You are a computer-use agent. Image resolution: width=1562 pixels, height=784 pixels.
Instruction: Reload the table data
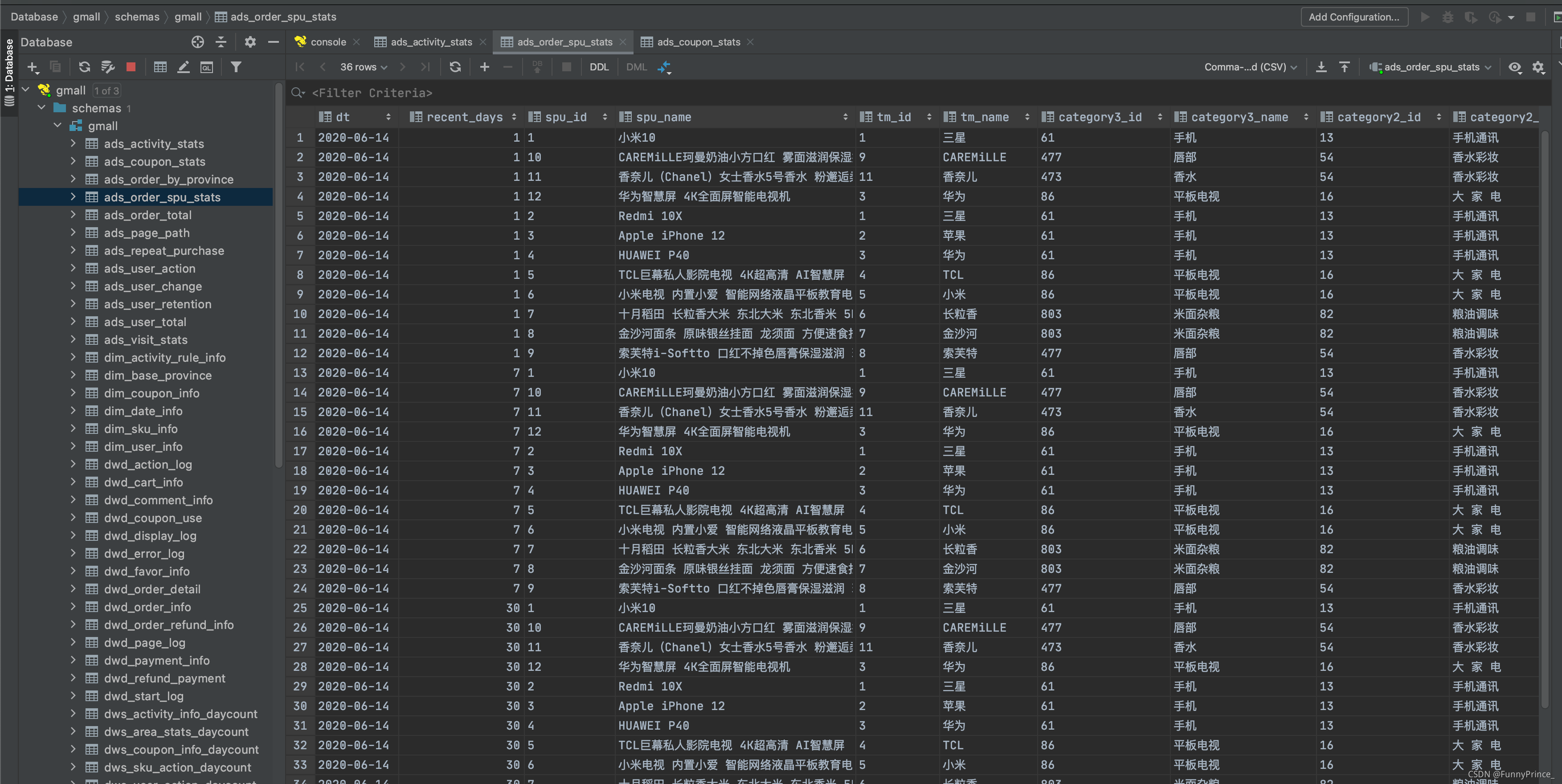coord(455,67)
